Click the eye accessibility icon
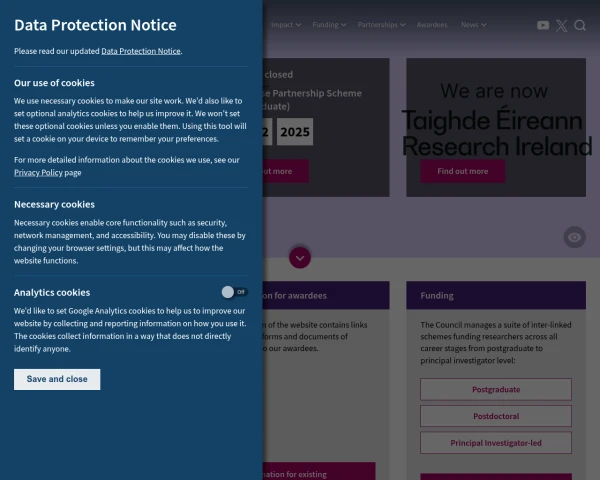 coord(574,237)
